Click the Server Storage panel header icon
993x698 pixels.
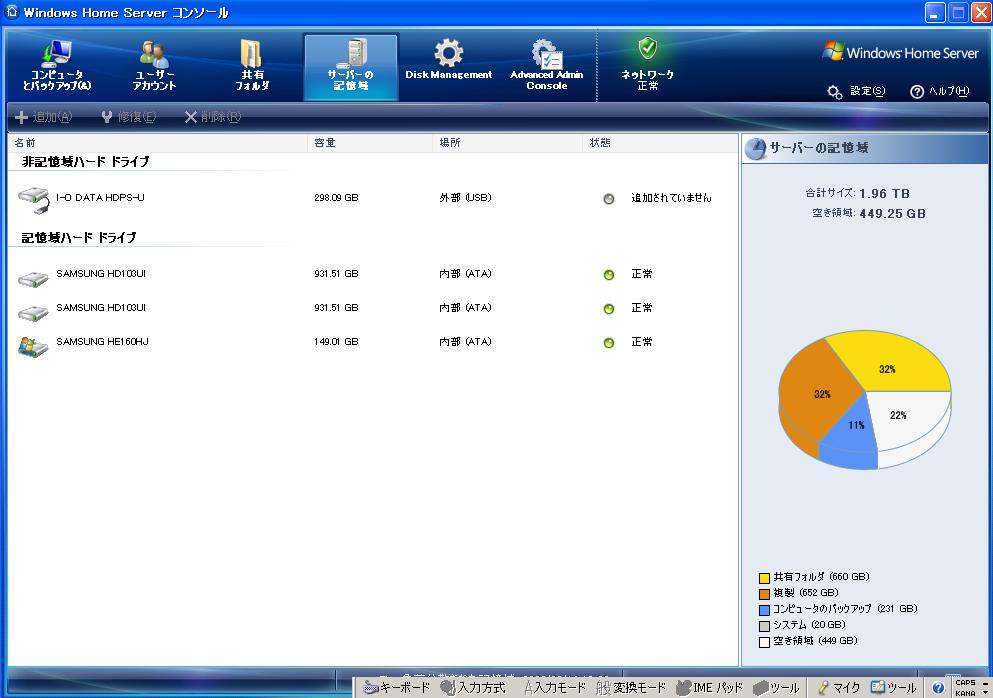tap(756, 149)
